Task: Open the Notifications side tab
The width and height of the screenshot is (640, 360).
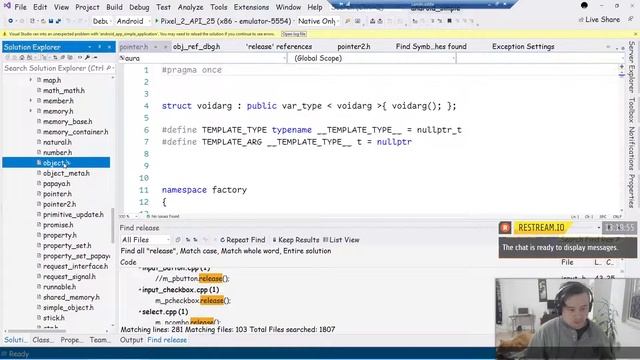Action: coord(631,149)
